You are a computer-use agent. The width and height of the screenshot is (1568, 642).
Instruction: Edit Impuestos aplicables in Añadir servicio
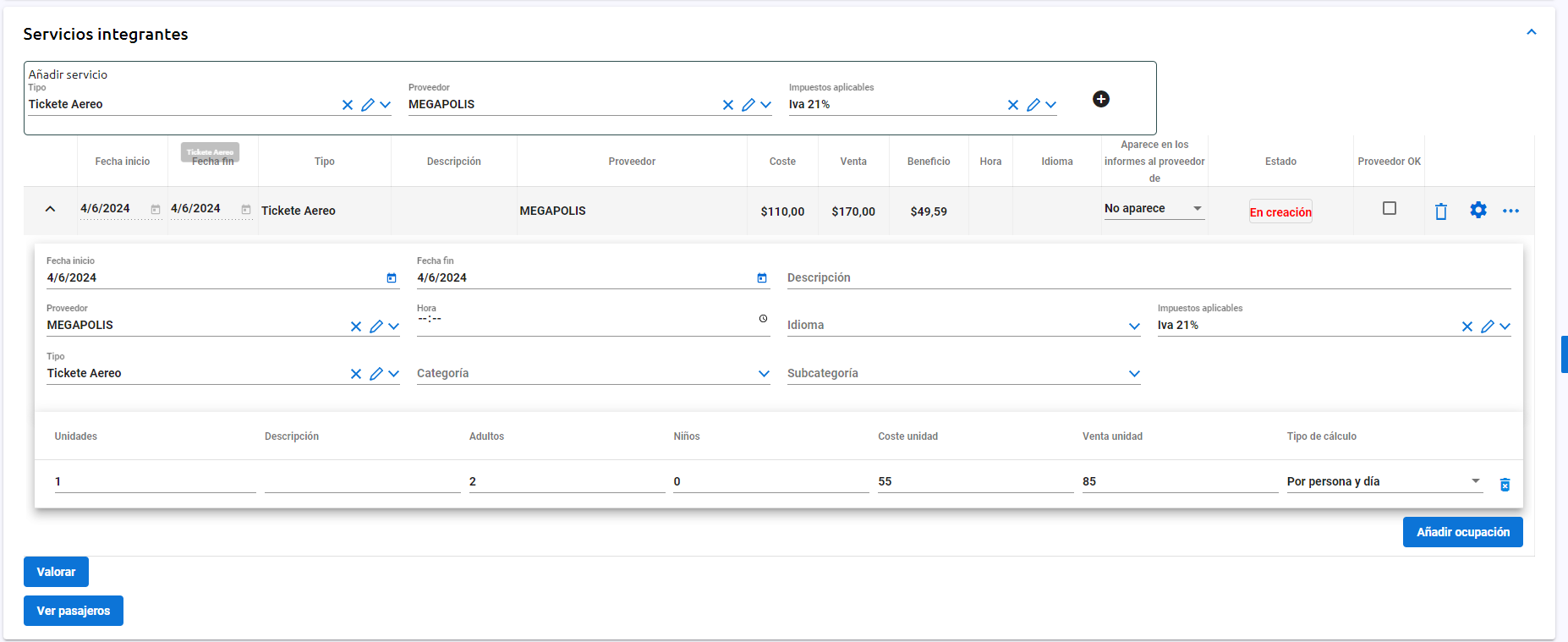coord(1033,105)
